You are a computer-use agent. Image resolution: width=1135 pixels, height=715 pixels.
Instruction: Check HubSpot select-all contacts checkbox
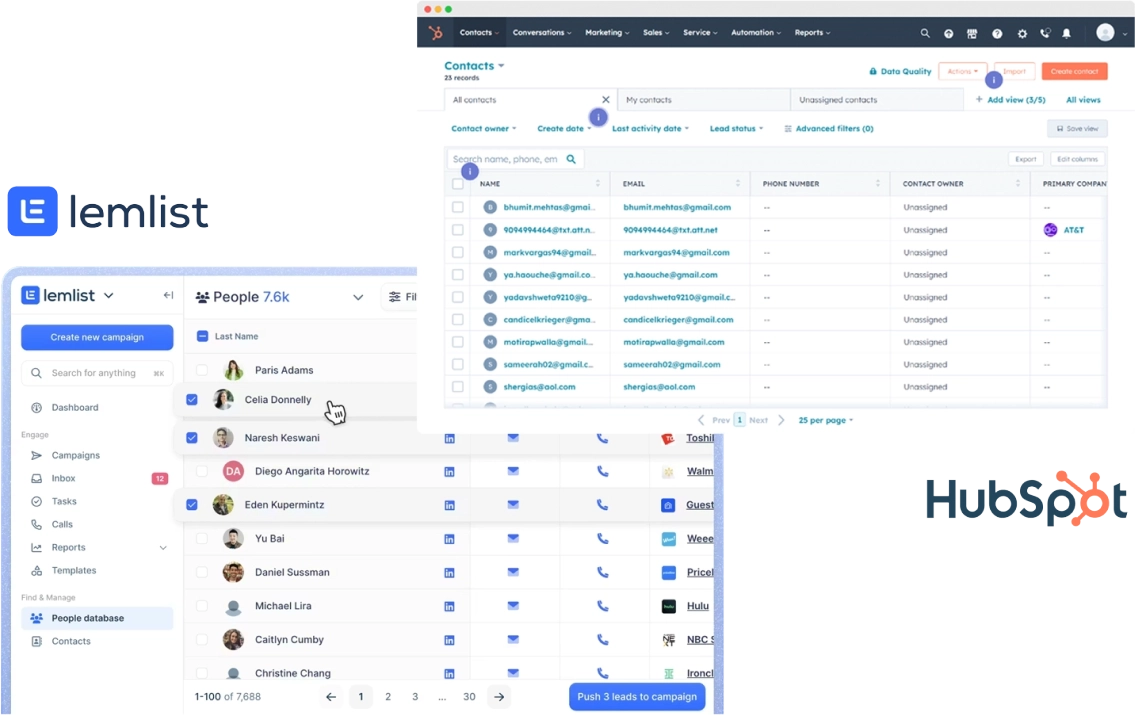457,184
